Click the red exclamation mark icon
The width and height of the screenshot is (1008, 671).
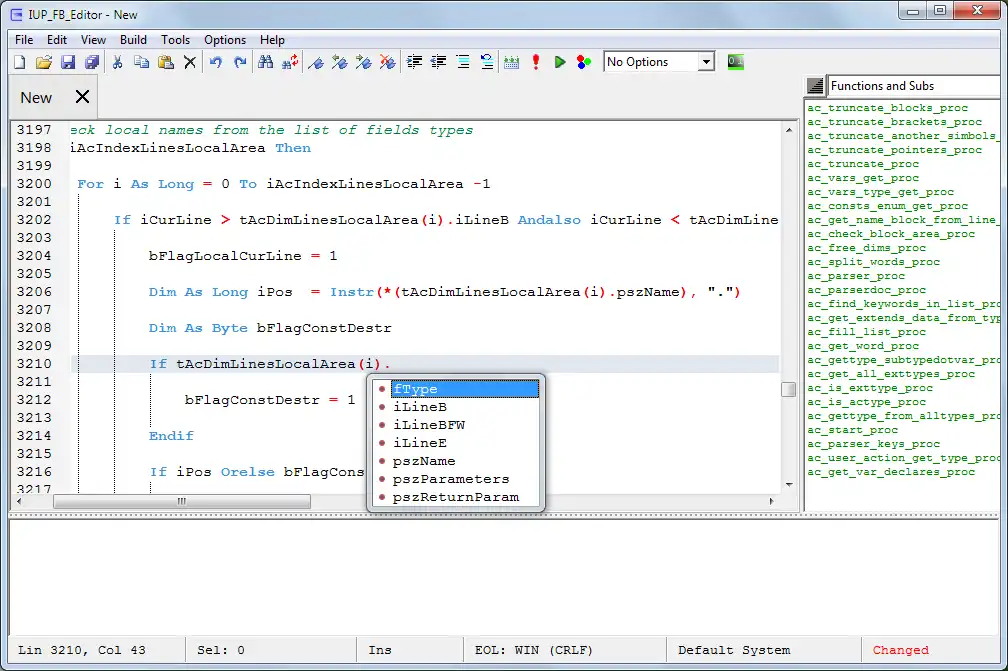click(536, 62)
